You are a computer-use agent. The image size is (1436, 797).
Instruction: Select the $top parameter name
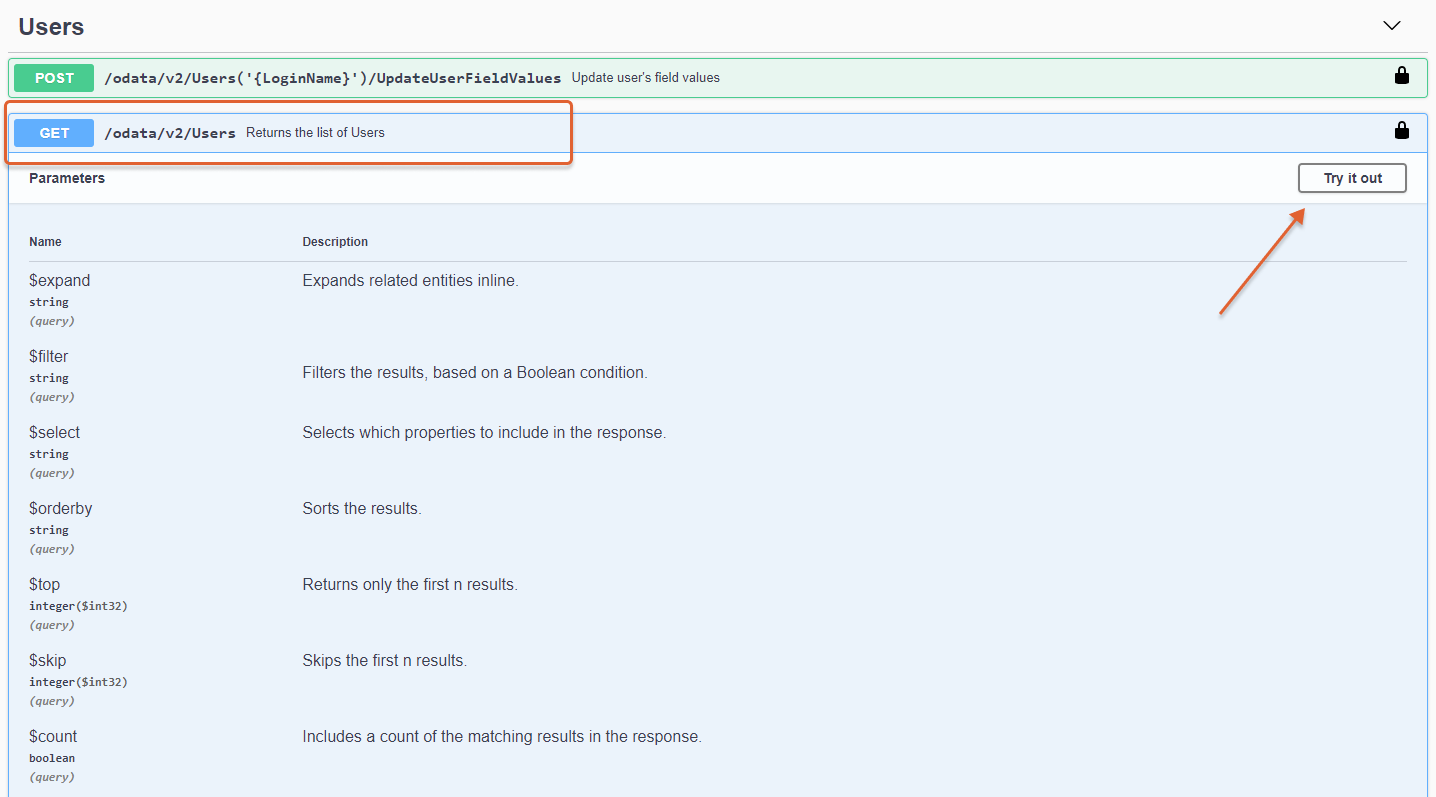(44, 585)
